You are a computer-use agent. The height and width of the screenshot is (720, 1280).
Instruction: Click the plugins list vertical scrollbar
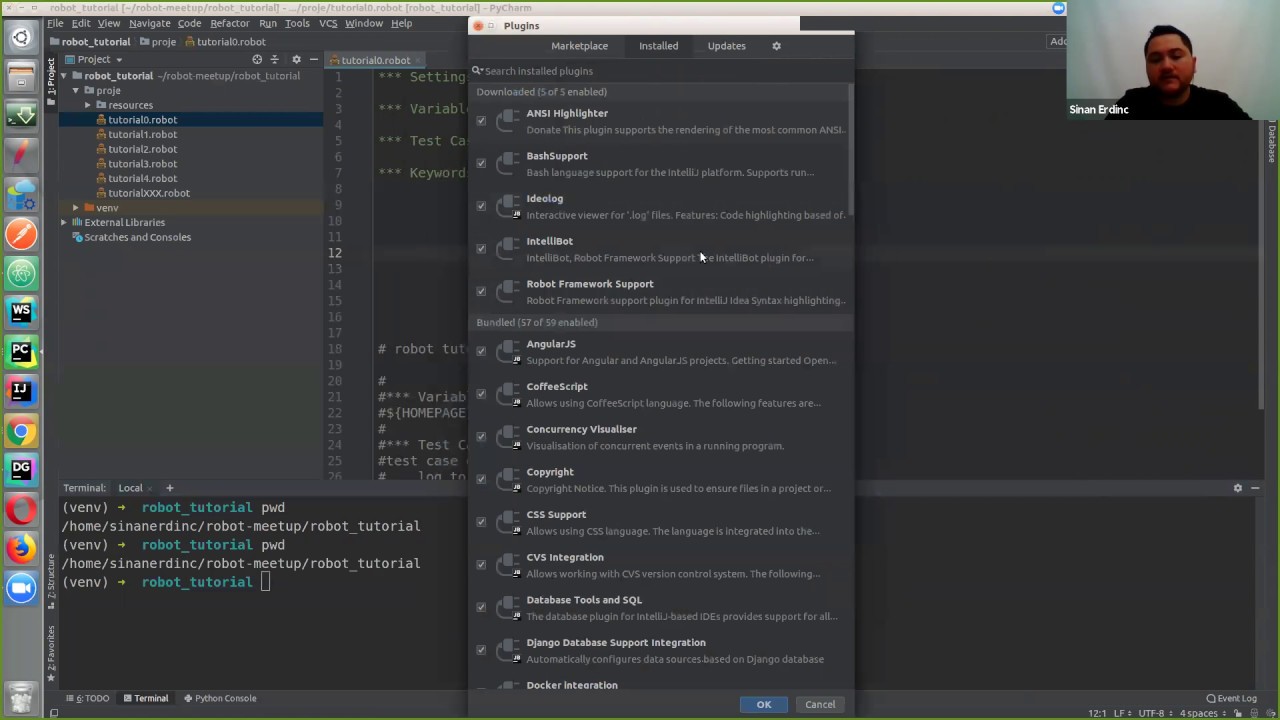[850, 150]
